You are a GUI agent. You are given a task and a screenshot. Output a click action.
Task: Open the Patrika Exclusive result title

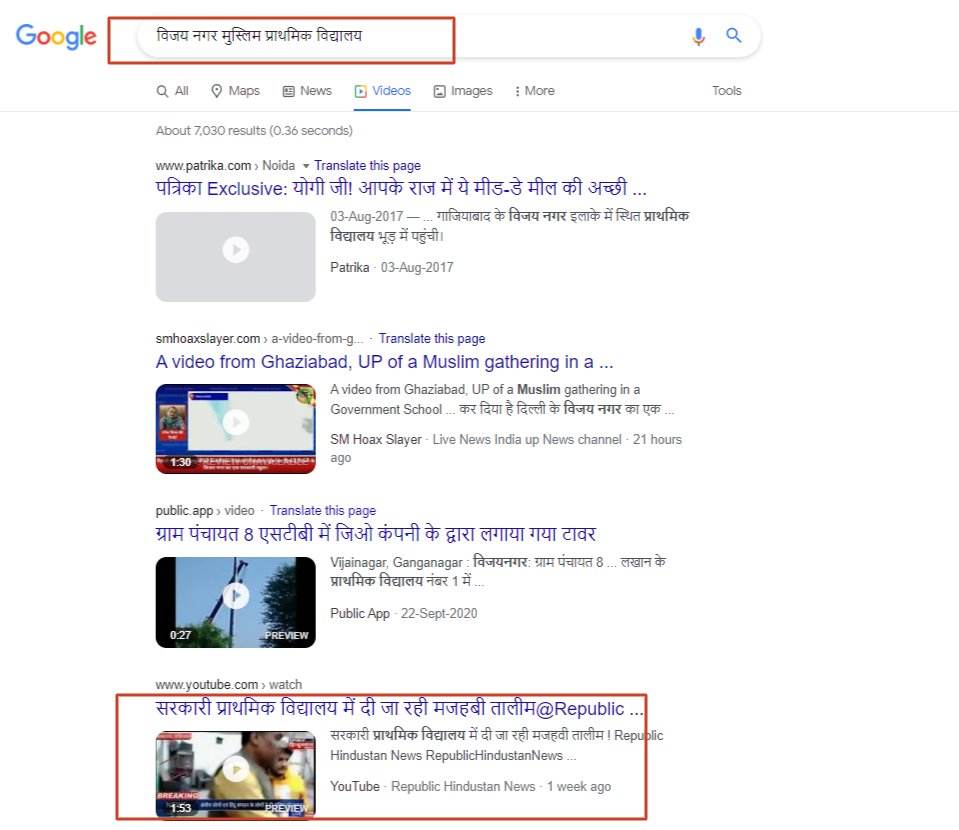point(402,189)
